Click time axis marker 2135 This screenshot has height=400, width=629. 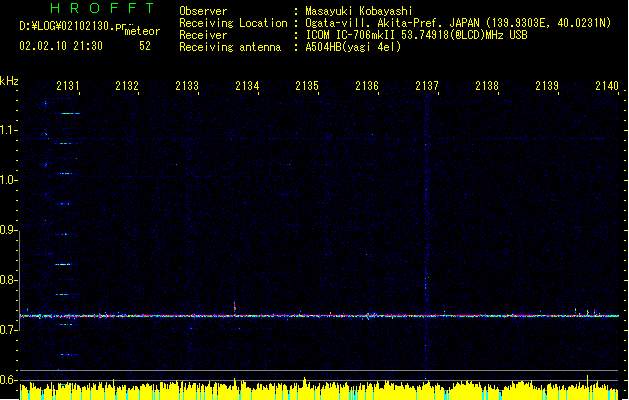307,86
